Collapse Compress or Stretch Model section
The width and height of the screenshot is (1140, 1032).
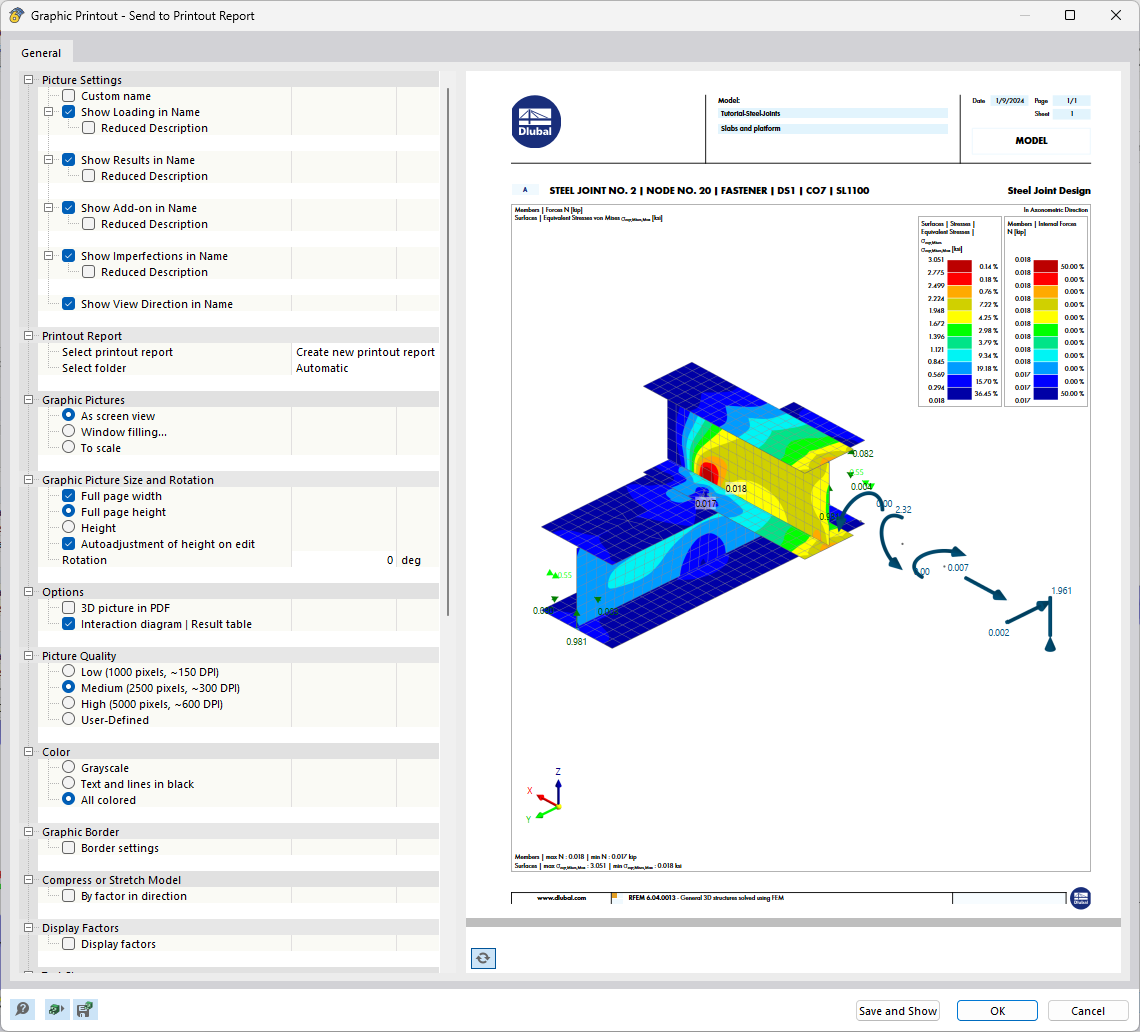coord(28,879)
